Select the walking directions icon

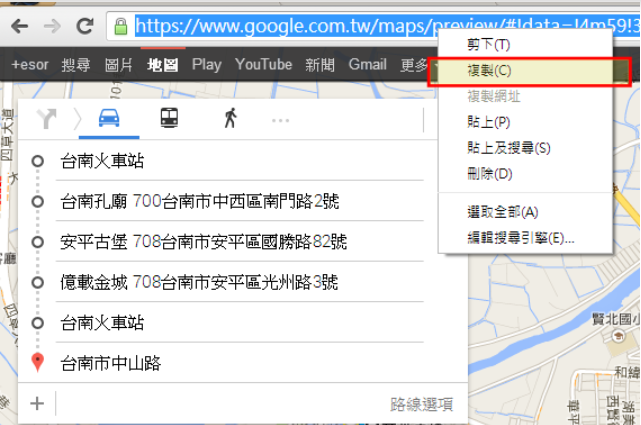coord(231,119)
